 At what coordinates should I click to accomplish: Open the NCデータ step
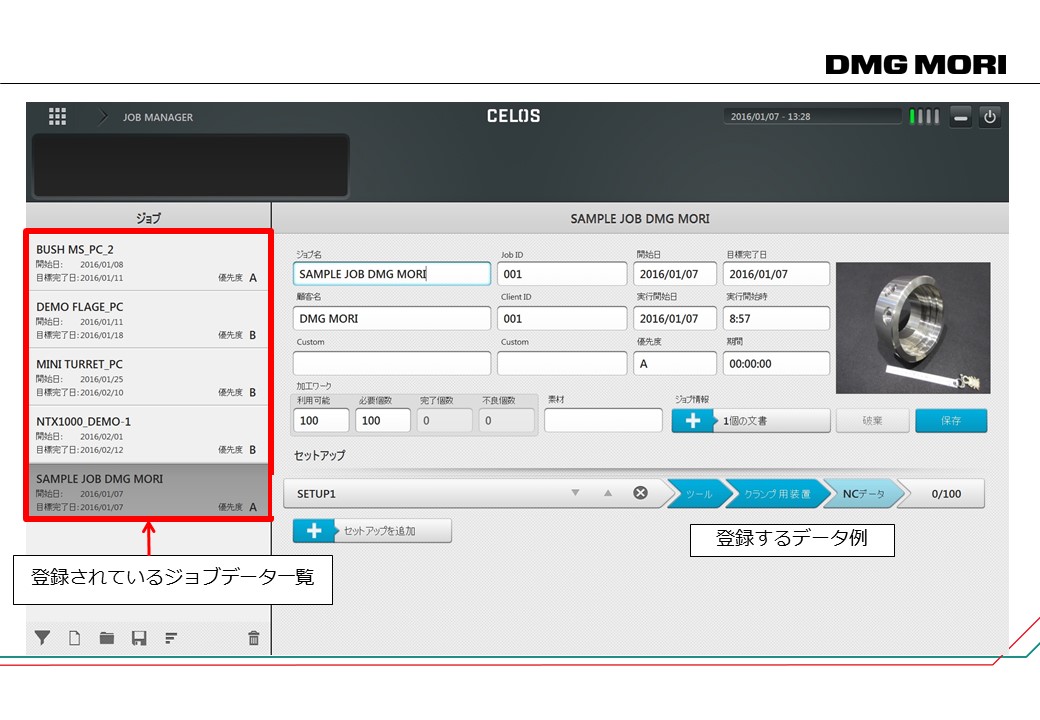(x=864, y=494)
